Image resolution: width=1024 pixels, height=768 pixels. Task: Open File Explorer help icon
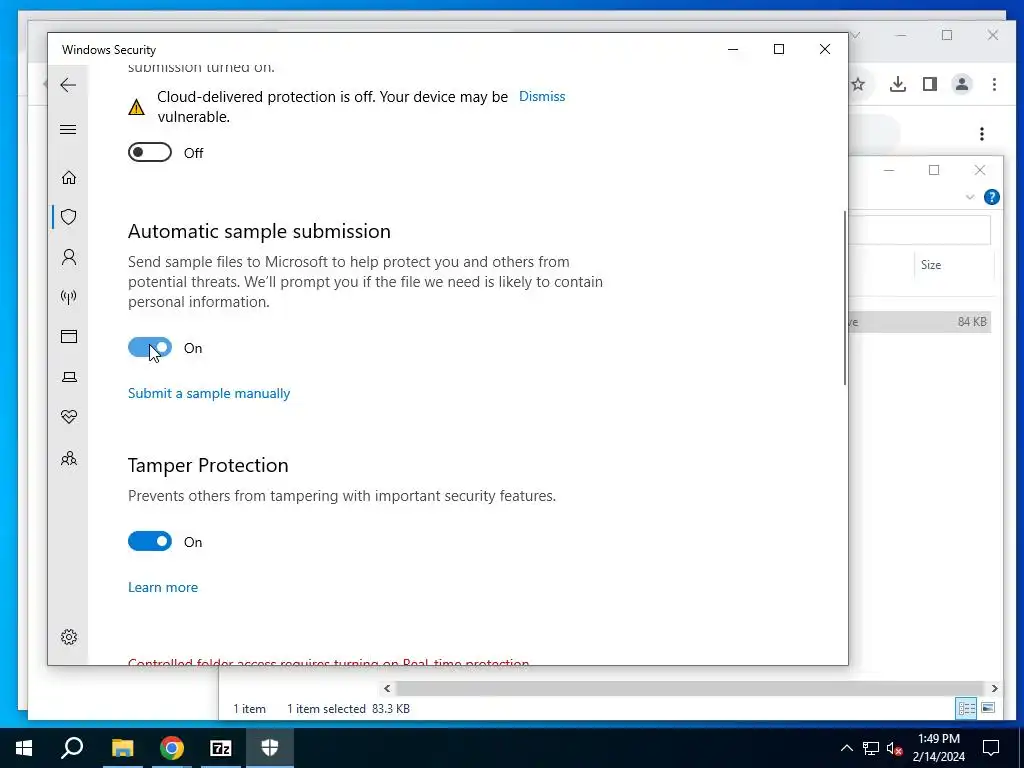point(991,197)
